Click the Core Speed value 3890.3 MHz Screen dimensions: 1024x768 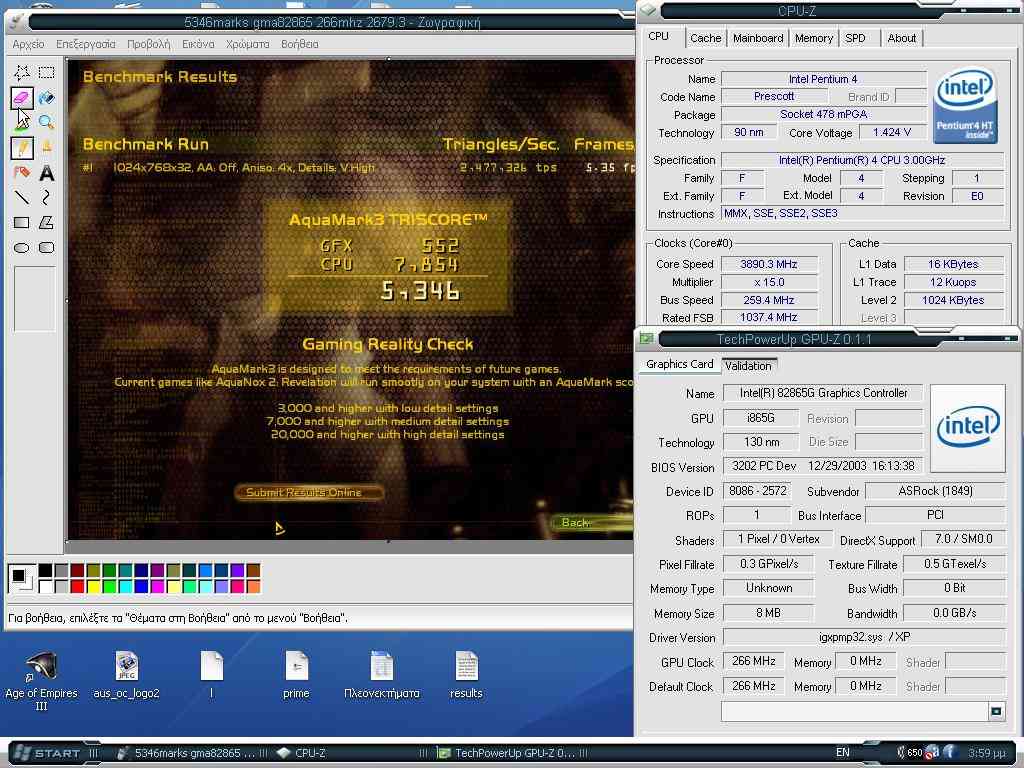[769, 264]
